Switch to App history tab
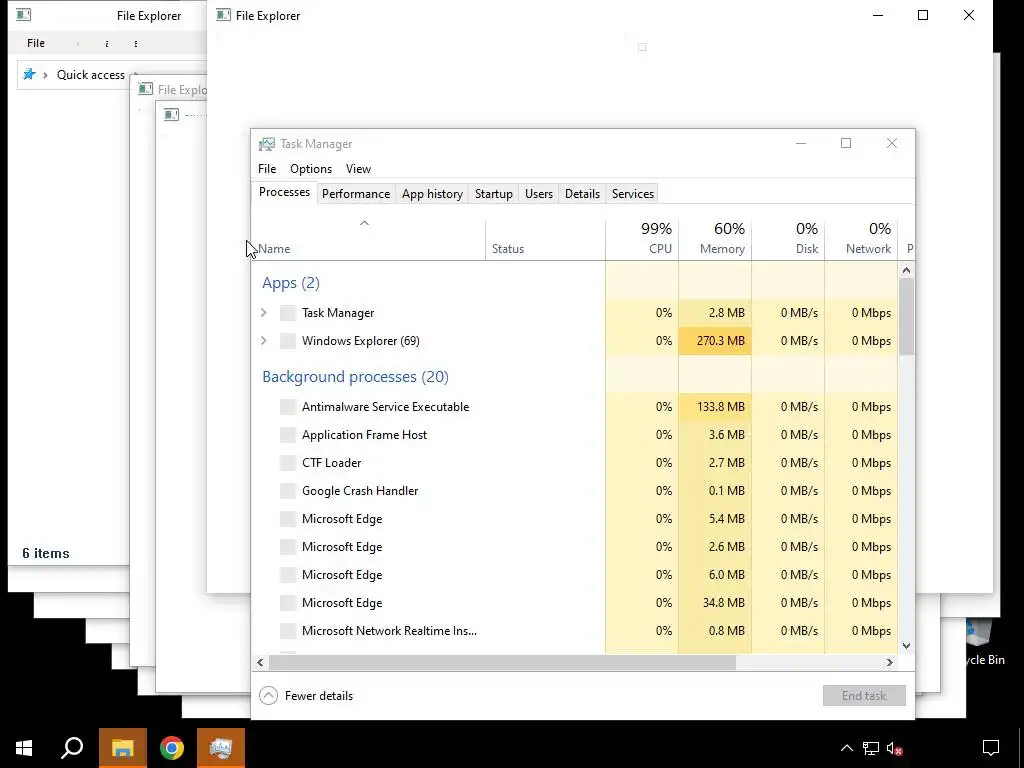Viewport: 1024px width, 768px height. [432, 194]
